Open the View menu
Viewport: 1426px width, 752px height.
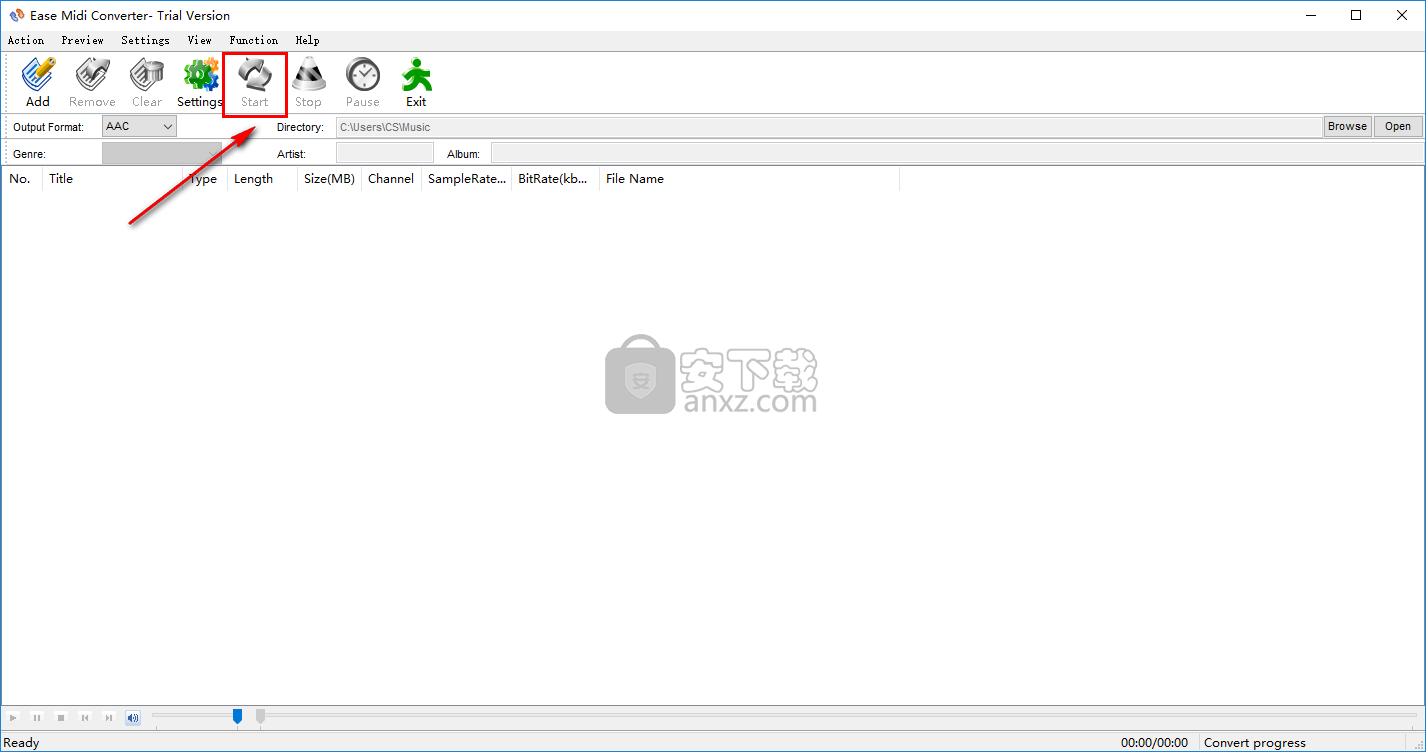point(200,40)
